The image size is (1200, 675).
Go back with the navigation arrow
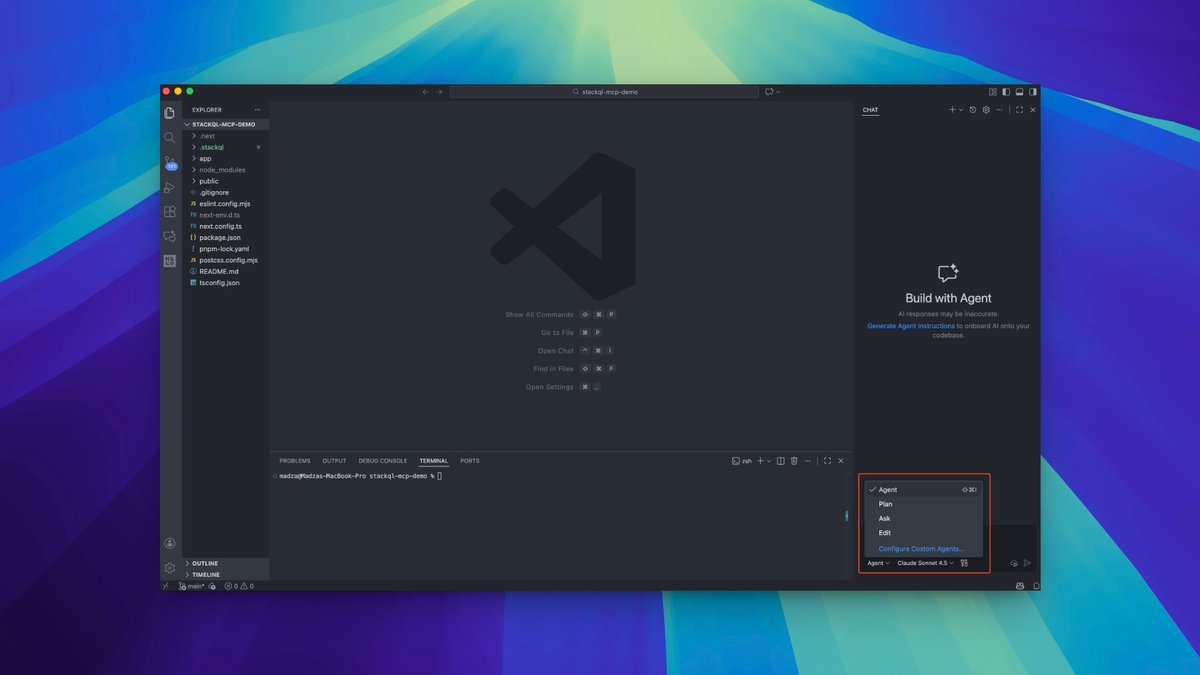(425, 91)
